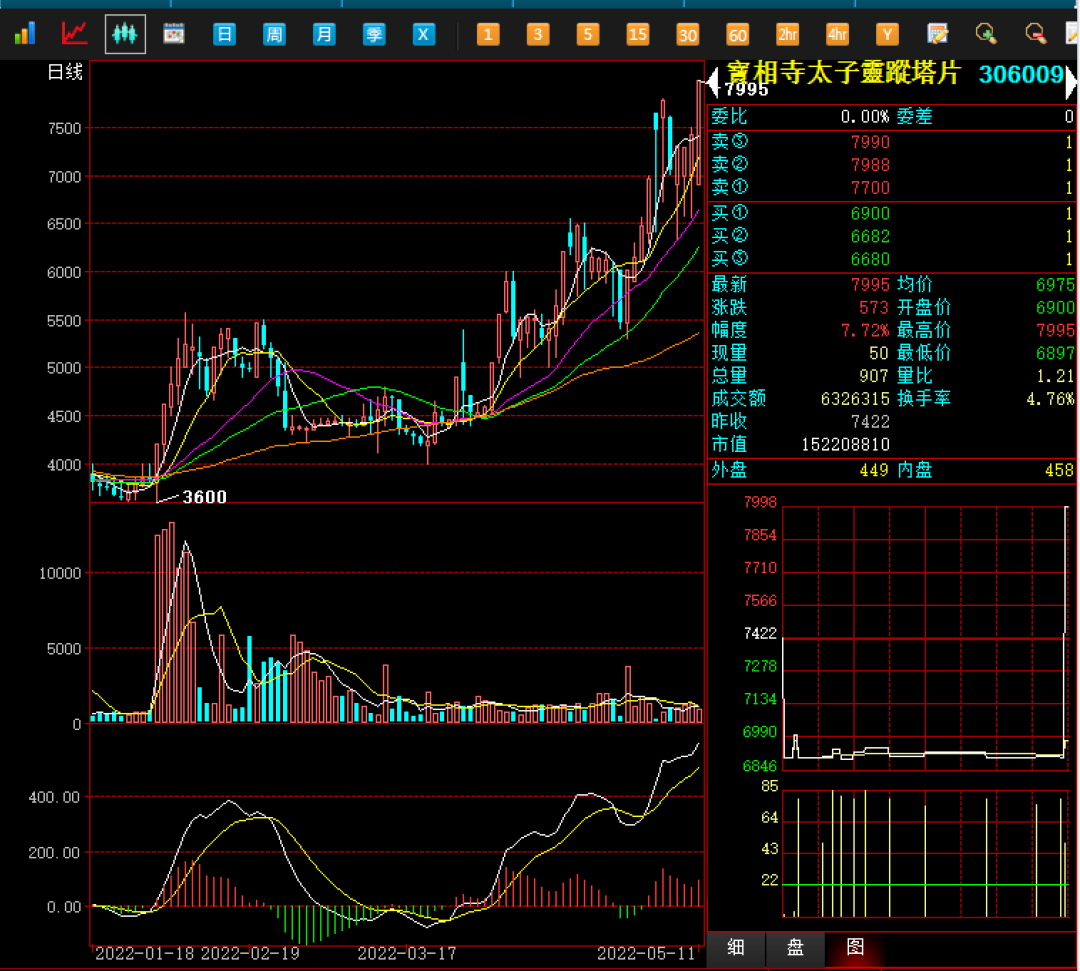Select the 5-minute interval icon
Screen dimensions: 1080x971
pyautogui.click(x=588, y=34)
